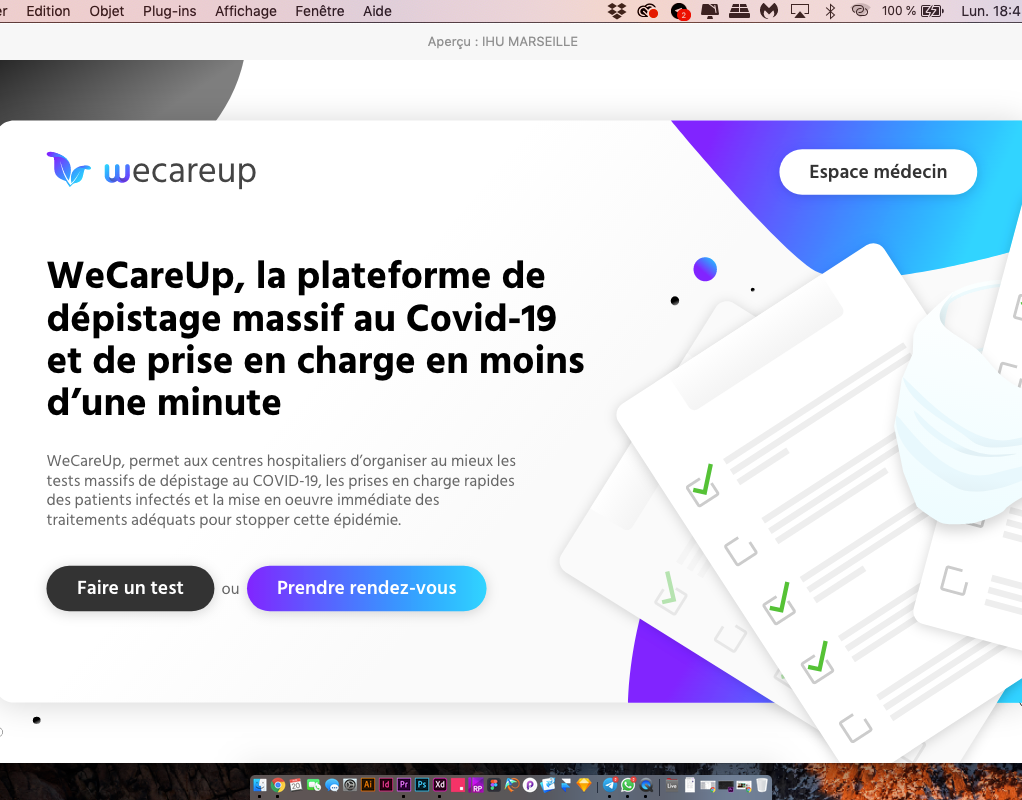Open the Affichage menu
This screenshot has height=800, width=1022.
(246, 11)
